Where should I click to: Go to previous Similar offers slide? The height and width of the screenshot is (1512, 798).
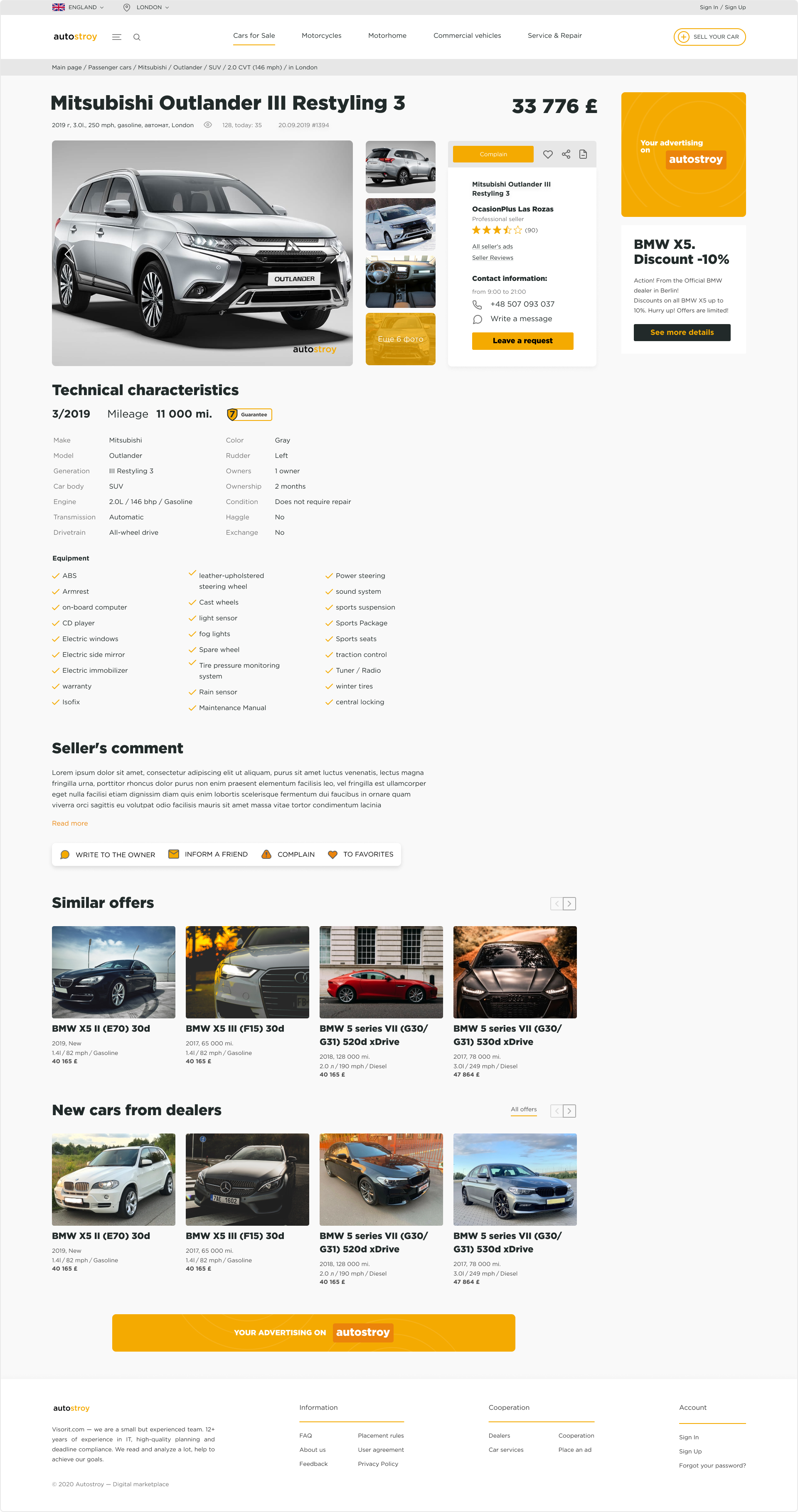(557, 904)
